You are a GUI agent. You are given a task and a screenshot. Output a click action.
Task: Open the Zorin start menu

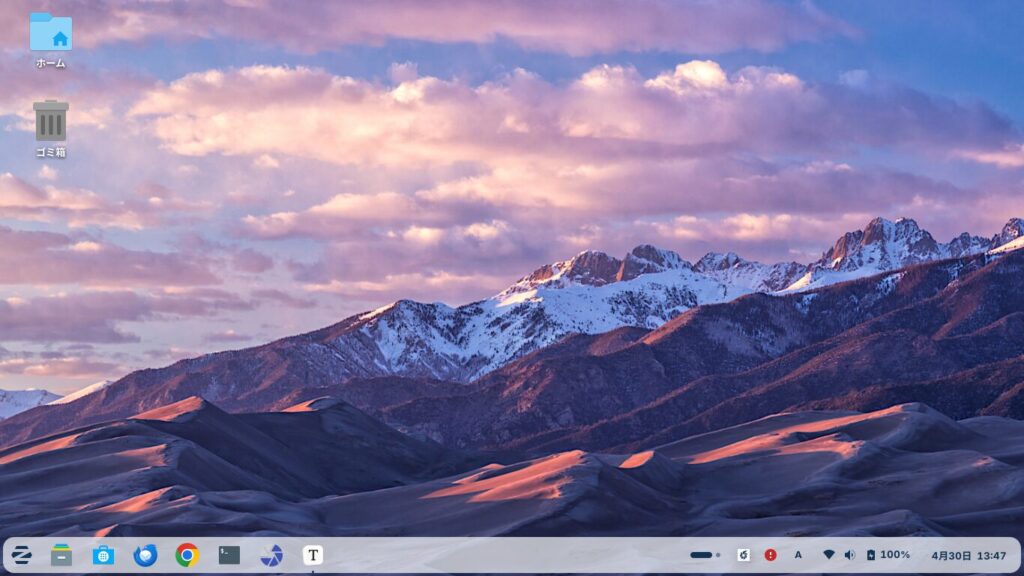pos(21,555)
